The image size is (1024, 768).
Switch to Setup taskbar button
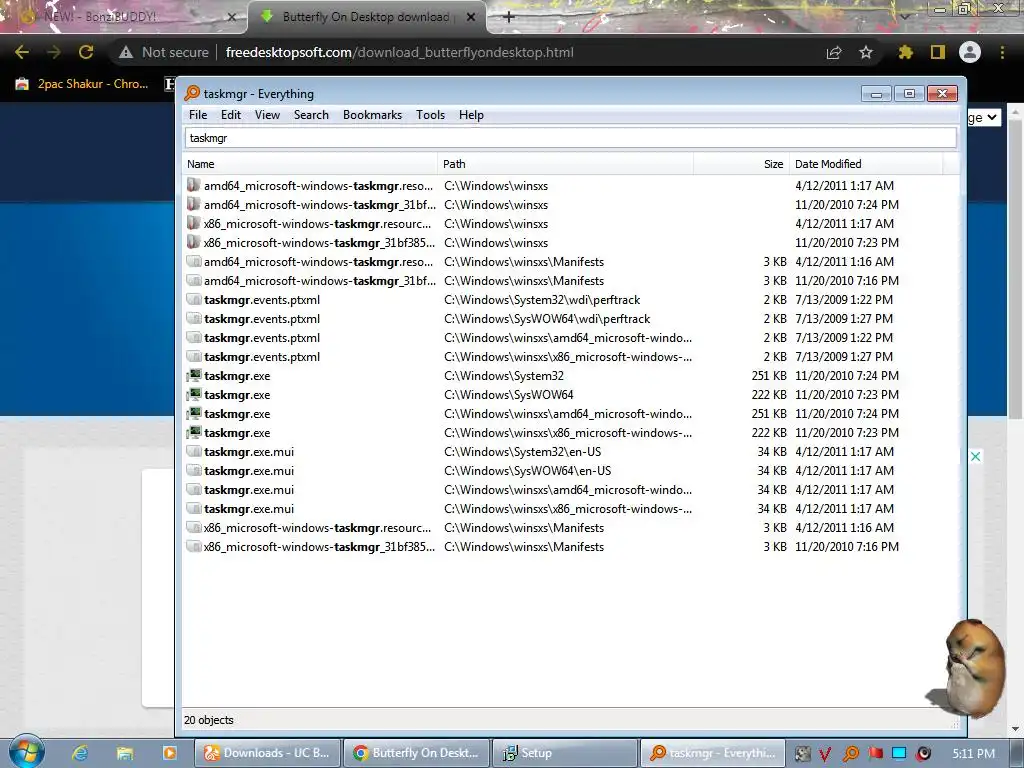564,753
